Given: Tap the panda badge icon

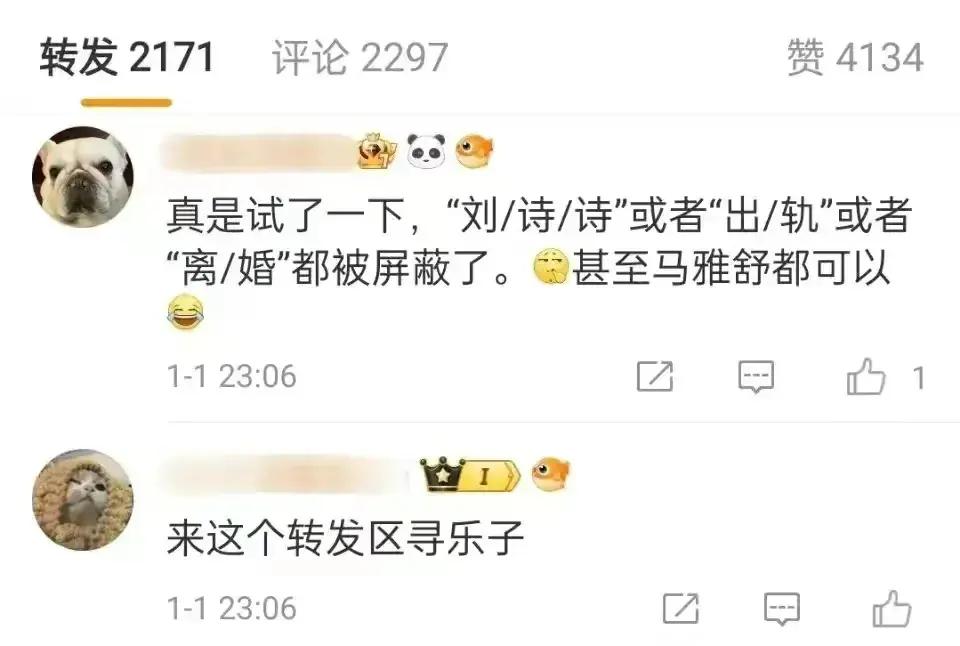Looking at the screenshot, I should coord(426,151).
